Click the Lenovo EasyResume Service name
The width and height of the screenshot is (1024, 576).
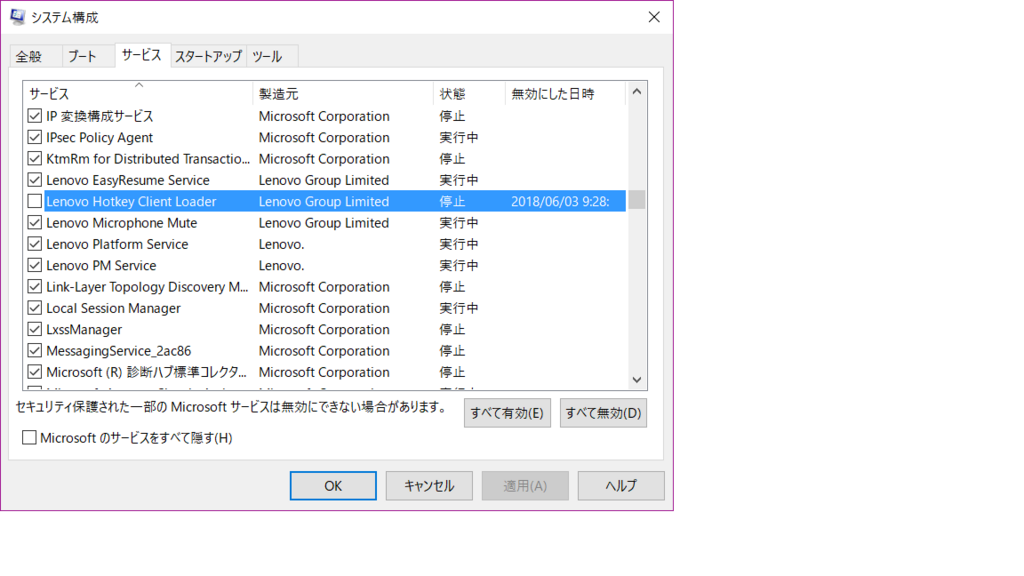[128, 180]
